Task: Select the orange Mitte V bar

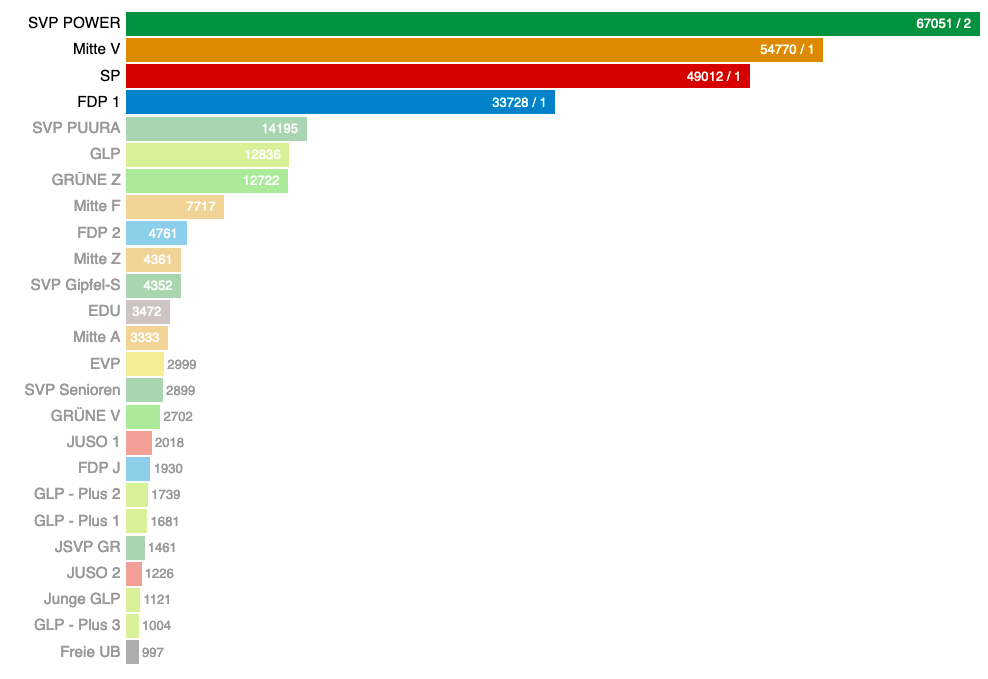Action: click(474, 50)
